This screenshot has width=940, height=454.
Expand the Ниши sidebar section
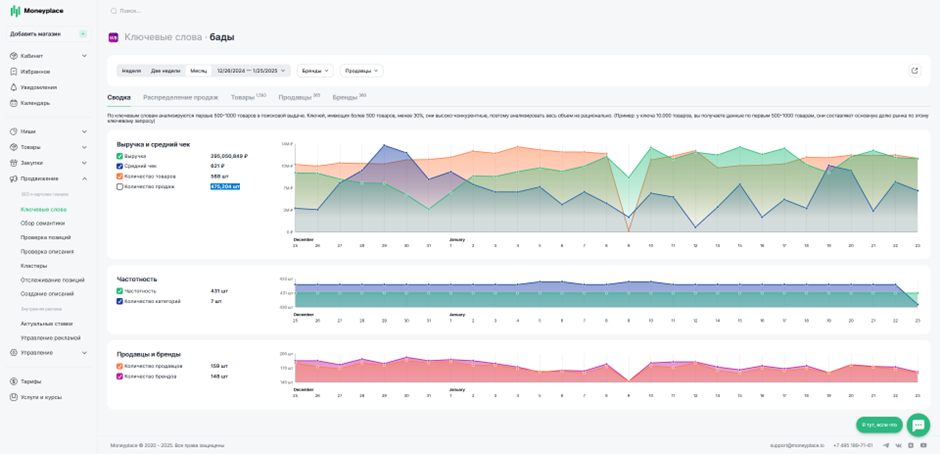tap(49, 131)
